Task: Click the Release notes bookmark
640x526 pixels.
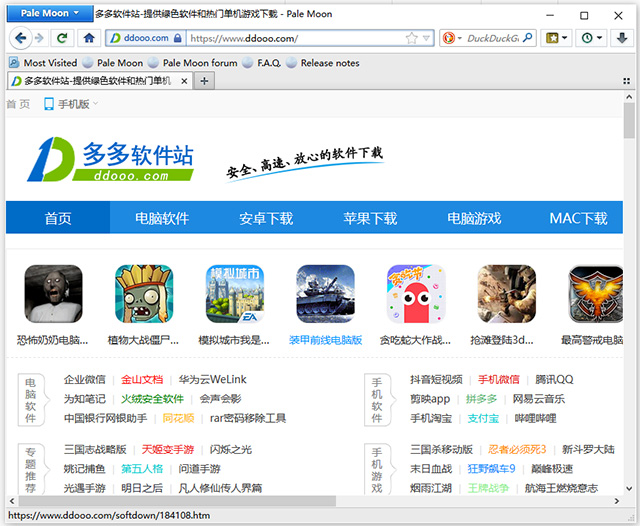Action: tap(322, 62)
